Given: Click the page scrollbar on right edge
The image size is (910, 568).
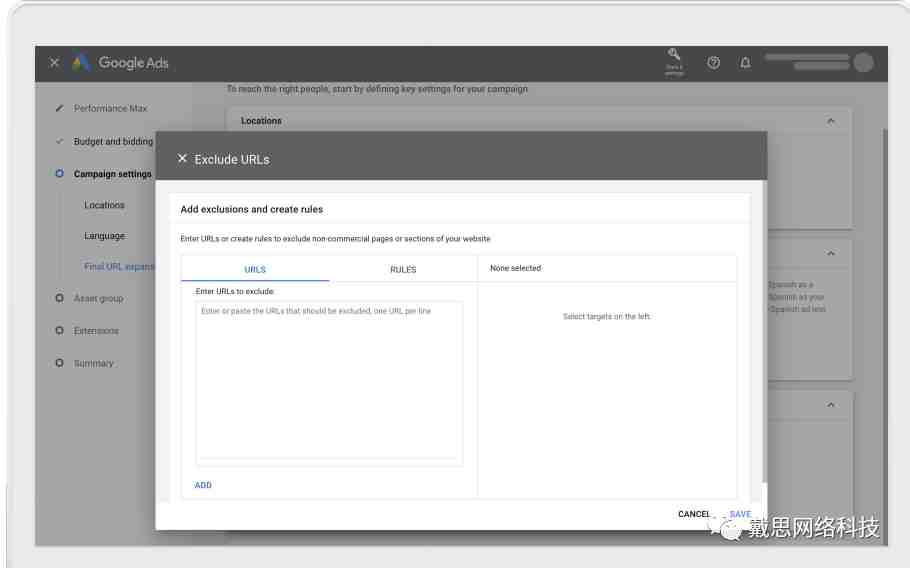Looking at the screenshot, I should (x=885, y=337).
